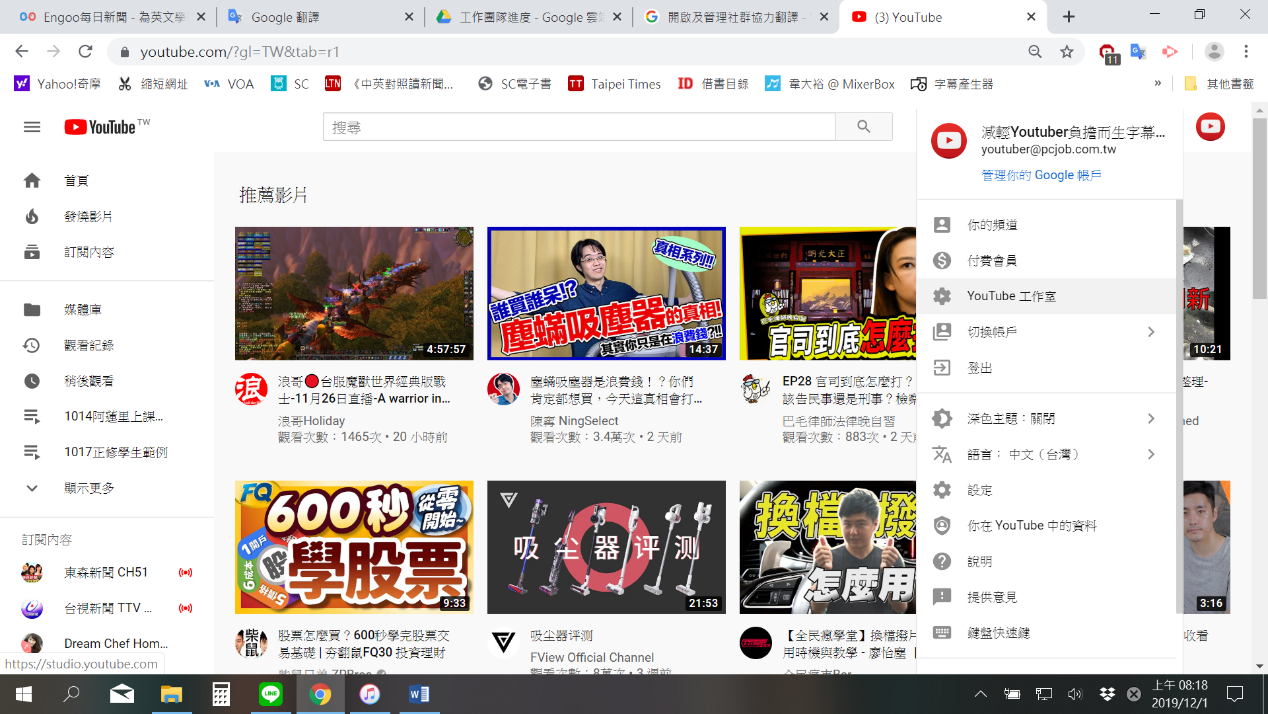Click channel name 陳寗 NingSelect

click(574, 421)
